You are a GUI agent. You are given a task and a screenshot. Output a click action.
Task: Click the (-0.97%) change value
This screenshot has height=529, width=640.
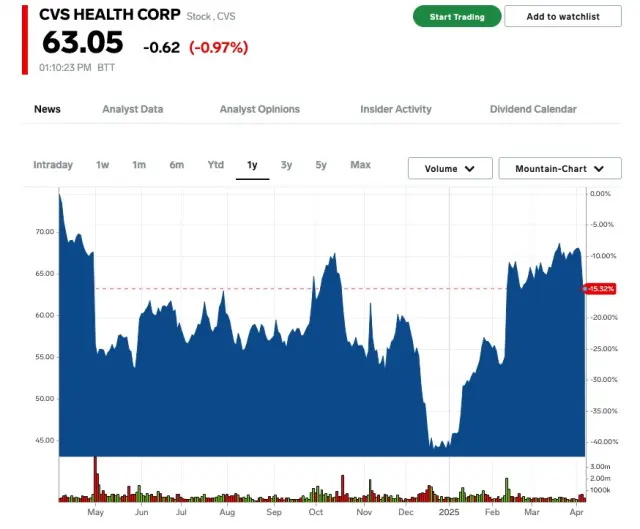pyautogui.click(x=218, y=47)
